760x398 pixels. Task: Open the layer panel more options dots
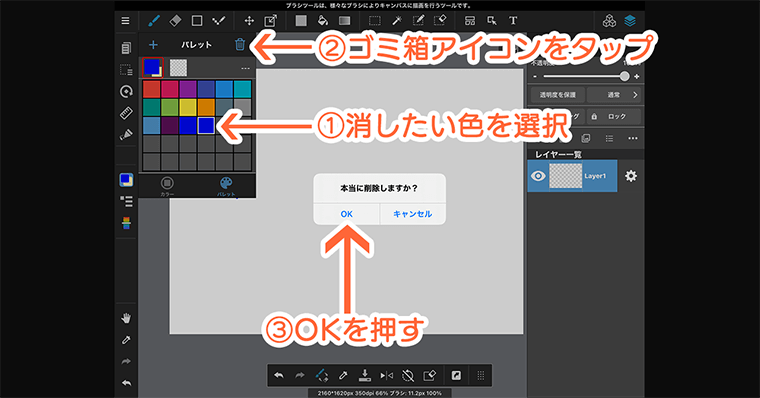click(633, 139)
